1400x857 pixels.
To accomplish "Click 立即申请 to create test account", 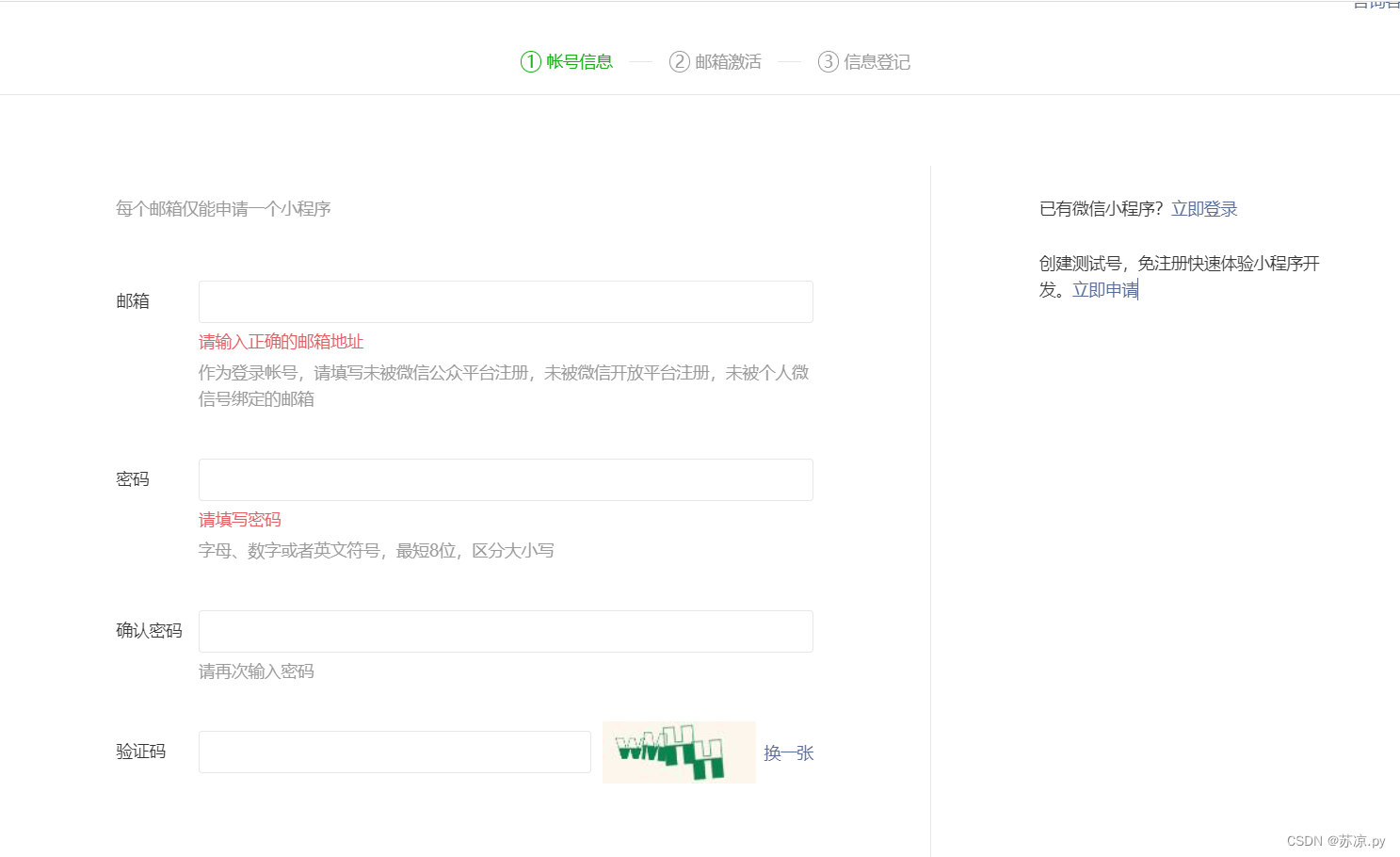I will tap(1103, 290).
